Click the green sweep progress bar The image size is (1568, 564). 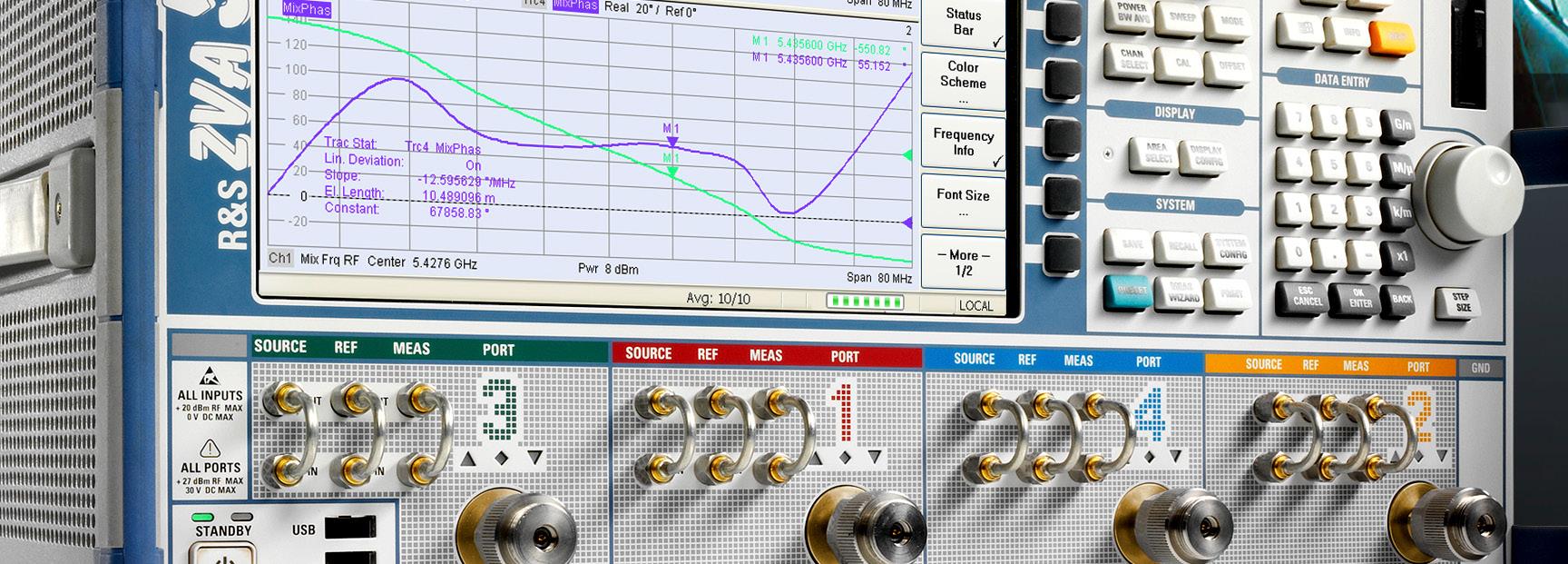(865, 302)
